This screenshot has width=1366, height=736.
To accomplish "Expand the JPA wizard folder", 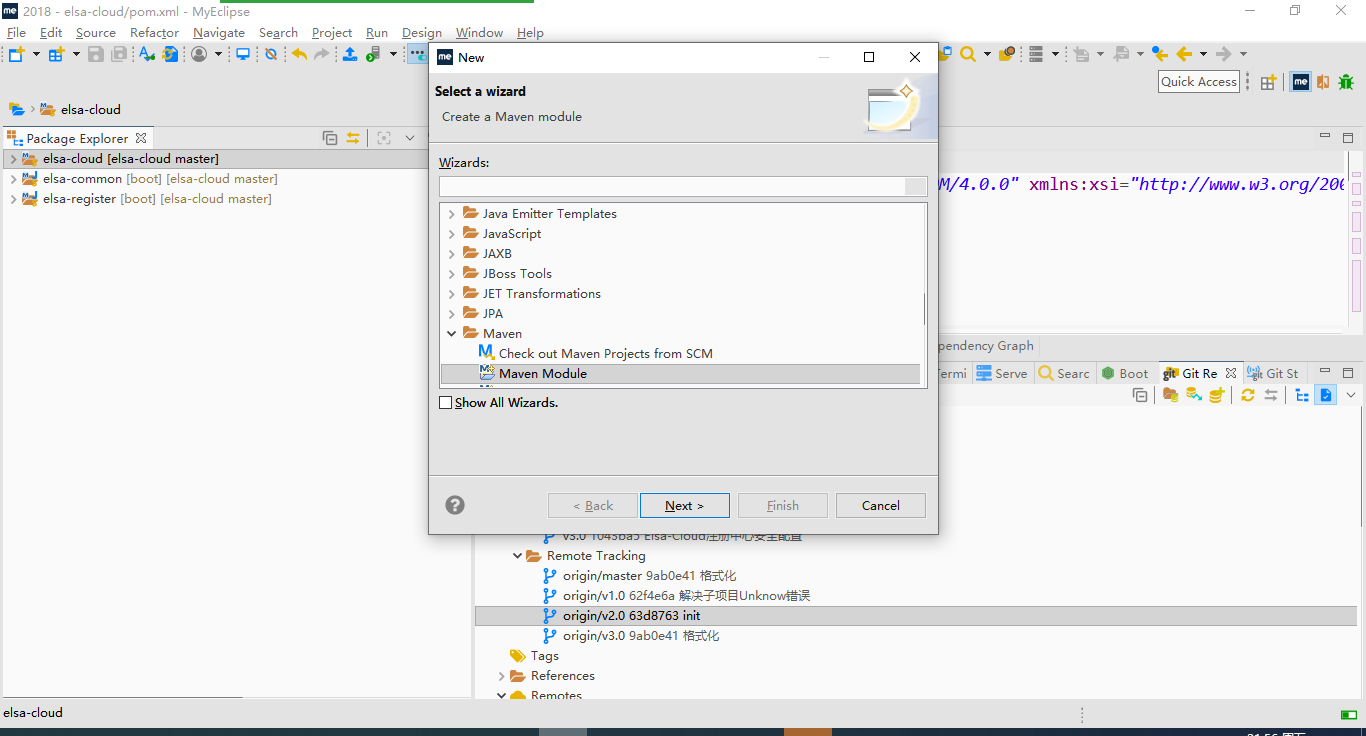I will 451,314.
